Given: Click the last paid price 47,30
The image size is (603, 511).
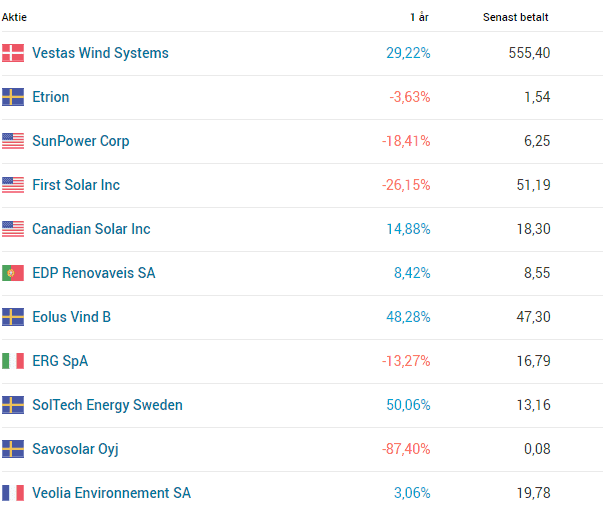Looking at the screenshot, I should tap(533, 317).
